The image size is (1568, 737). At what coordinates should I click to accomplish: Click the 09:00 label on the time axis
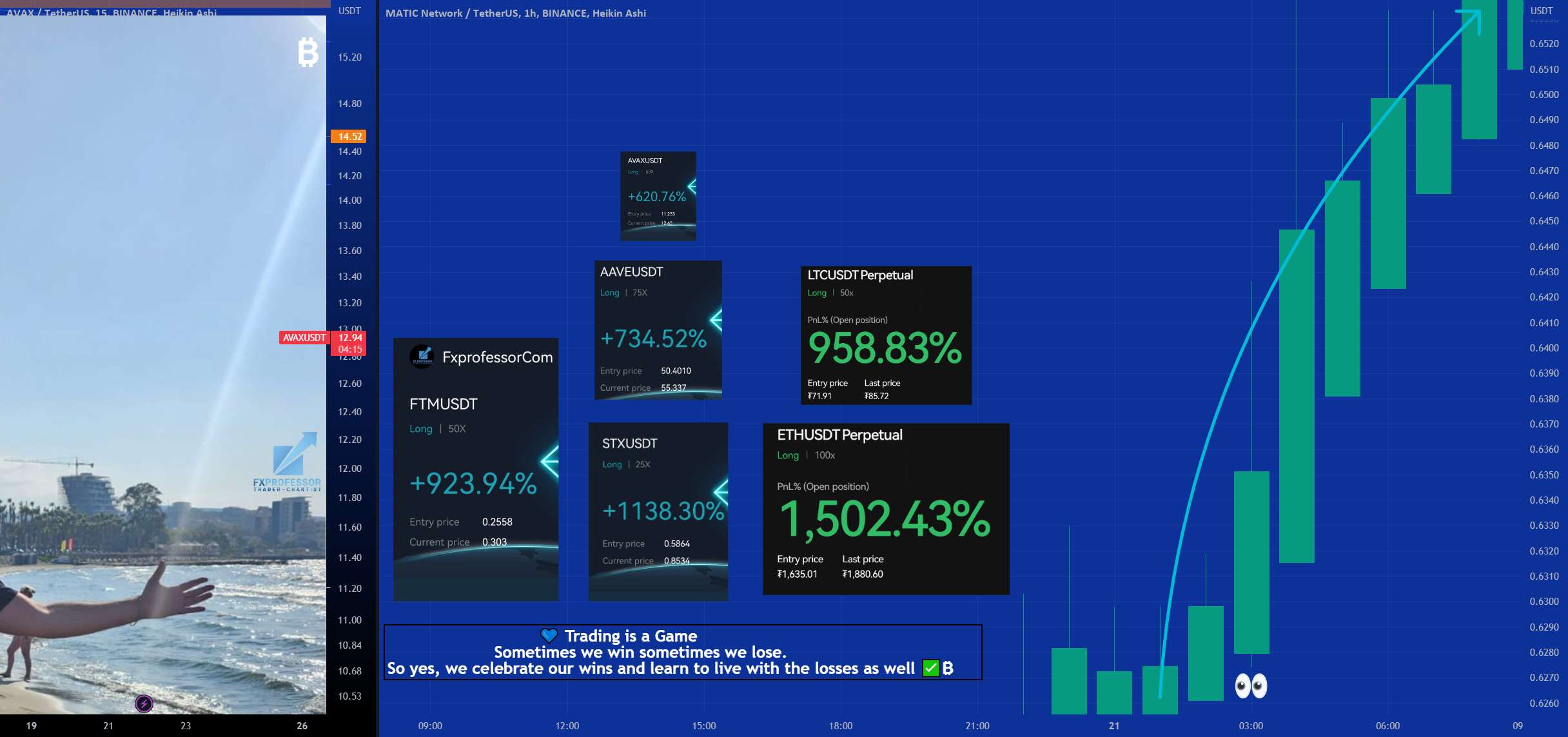coord(430,725)
